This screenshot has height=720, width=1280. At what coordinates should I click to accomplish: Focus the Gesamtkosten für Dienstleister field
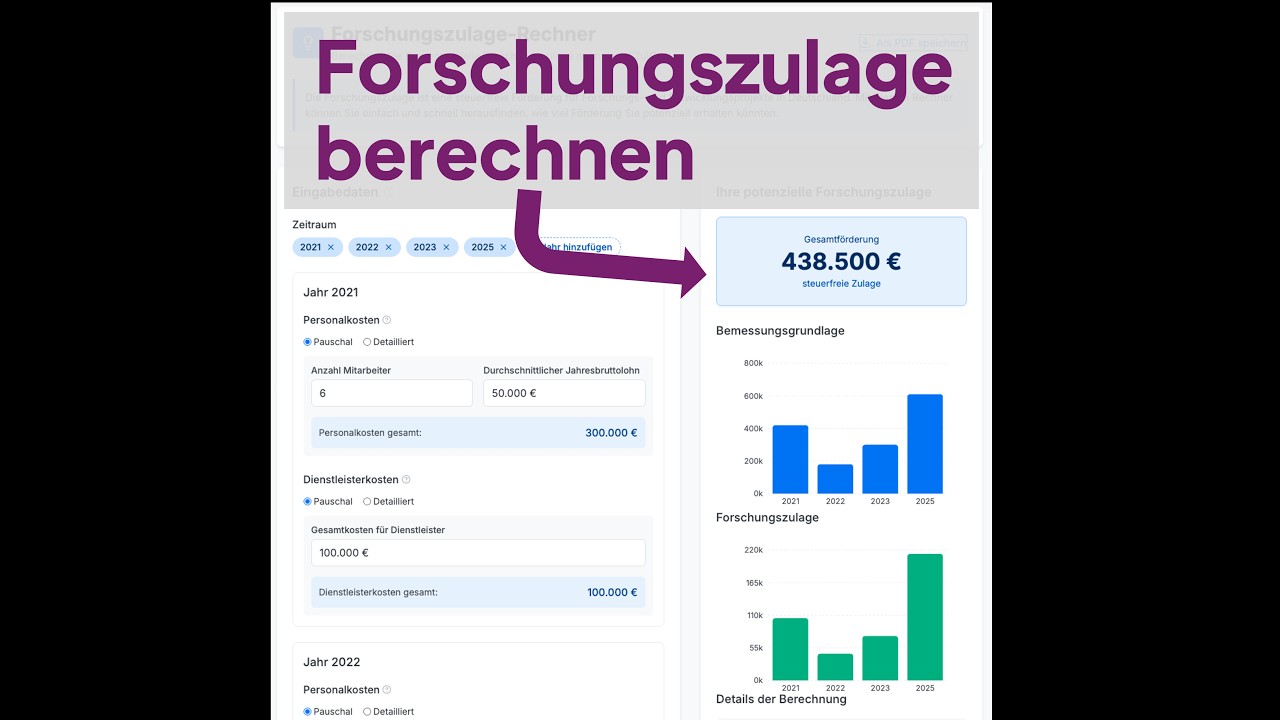pos(478,553)
